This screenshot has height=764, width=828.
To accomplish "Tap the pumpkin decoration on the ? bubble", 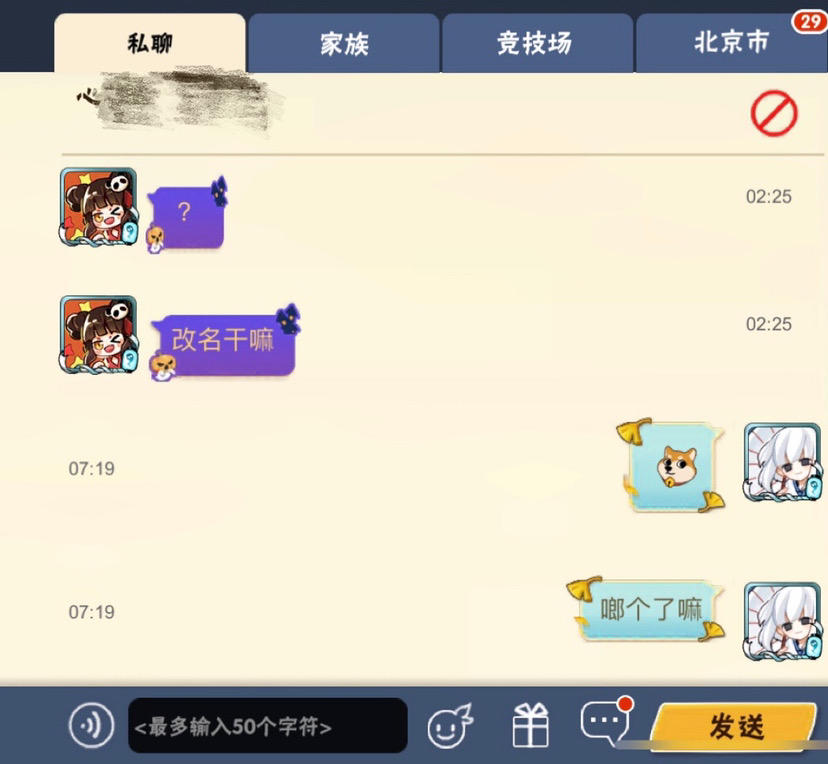I will click(x=156, y=239).
